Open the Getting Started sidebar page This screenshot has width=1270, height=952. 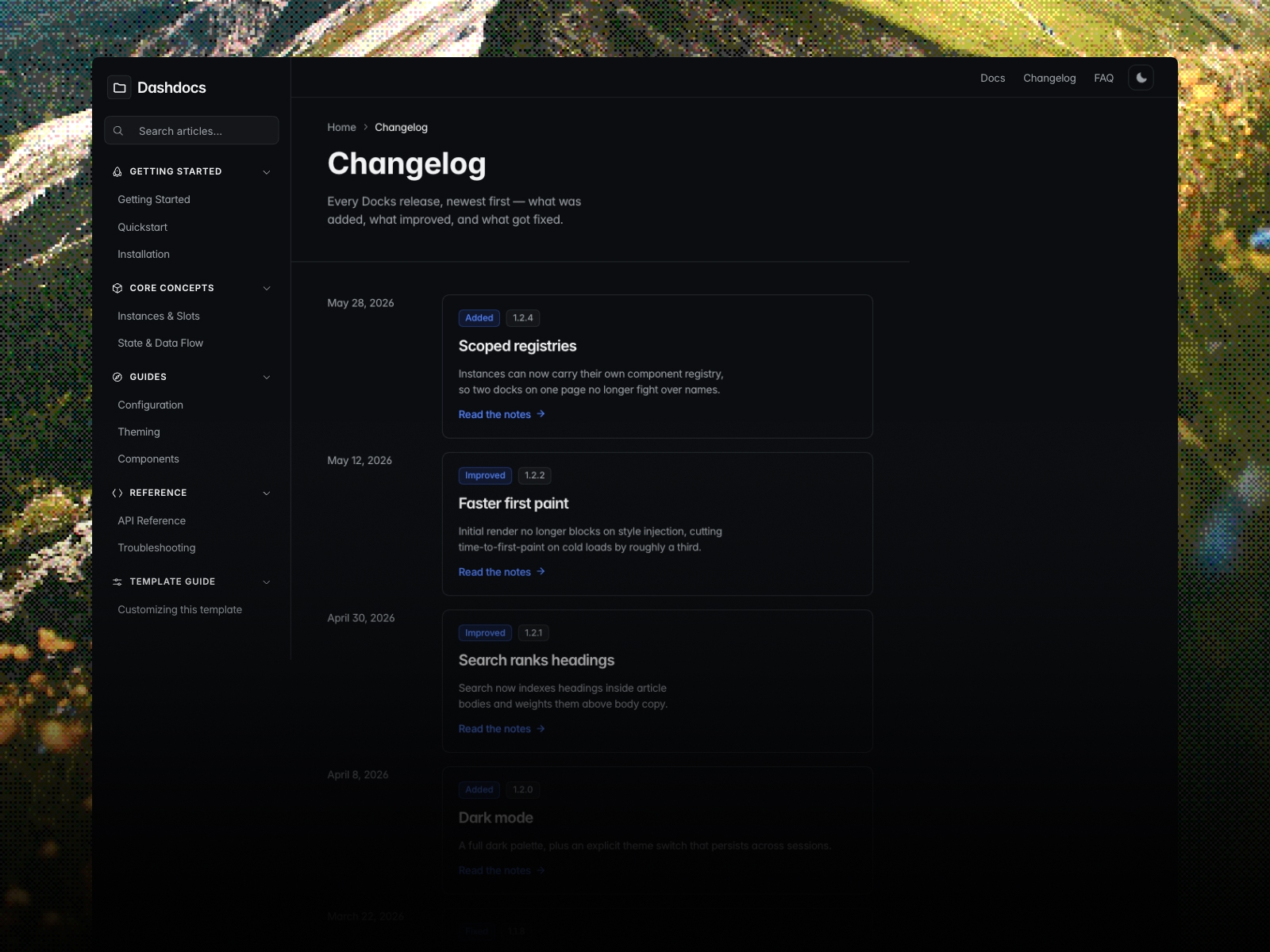click(x=154, y=199)
